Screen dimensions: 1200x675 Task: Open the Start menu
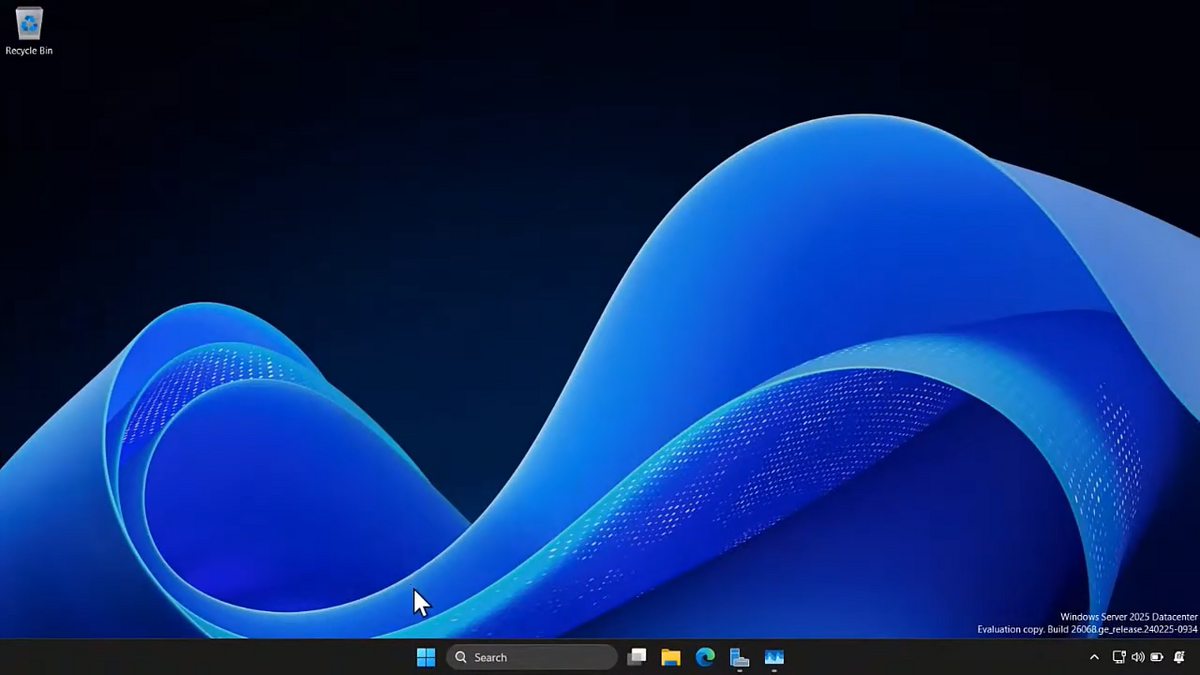point(426,657)
